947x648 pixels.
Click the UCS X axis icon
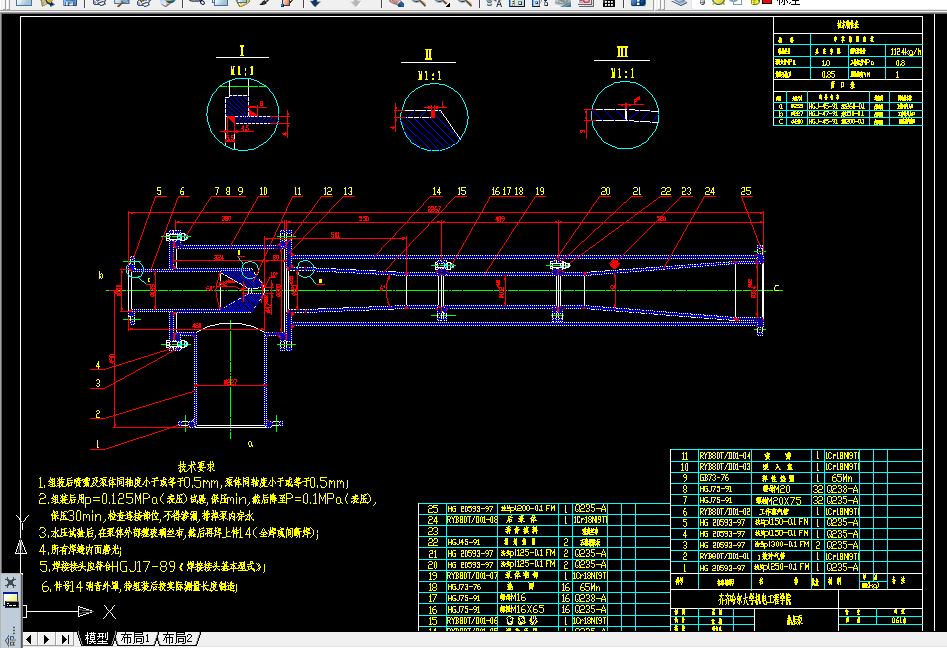[109, 612]
